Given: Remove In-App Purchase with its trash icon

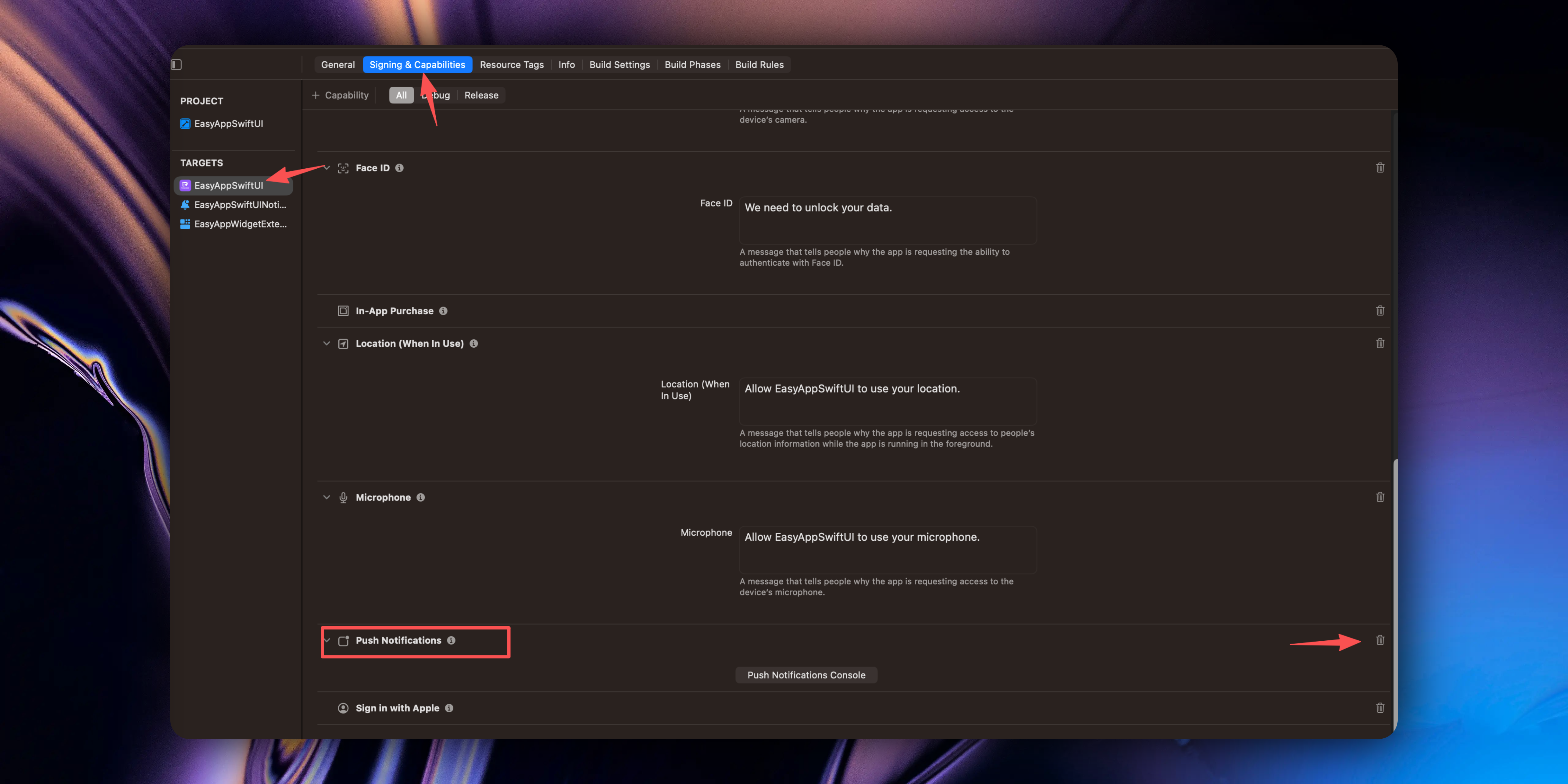Looking at the screenshot, I should click(x=1380, y=310).
